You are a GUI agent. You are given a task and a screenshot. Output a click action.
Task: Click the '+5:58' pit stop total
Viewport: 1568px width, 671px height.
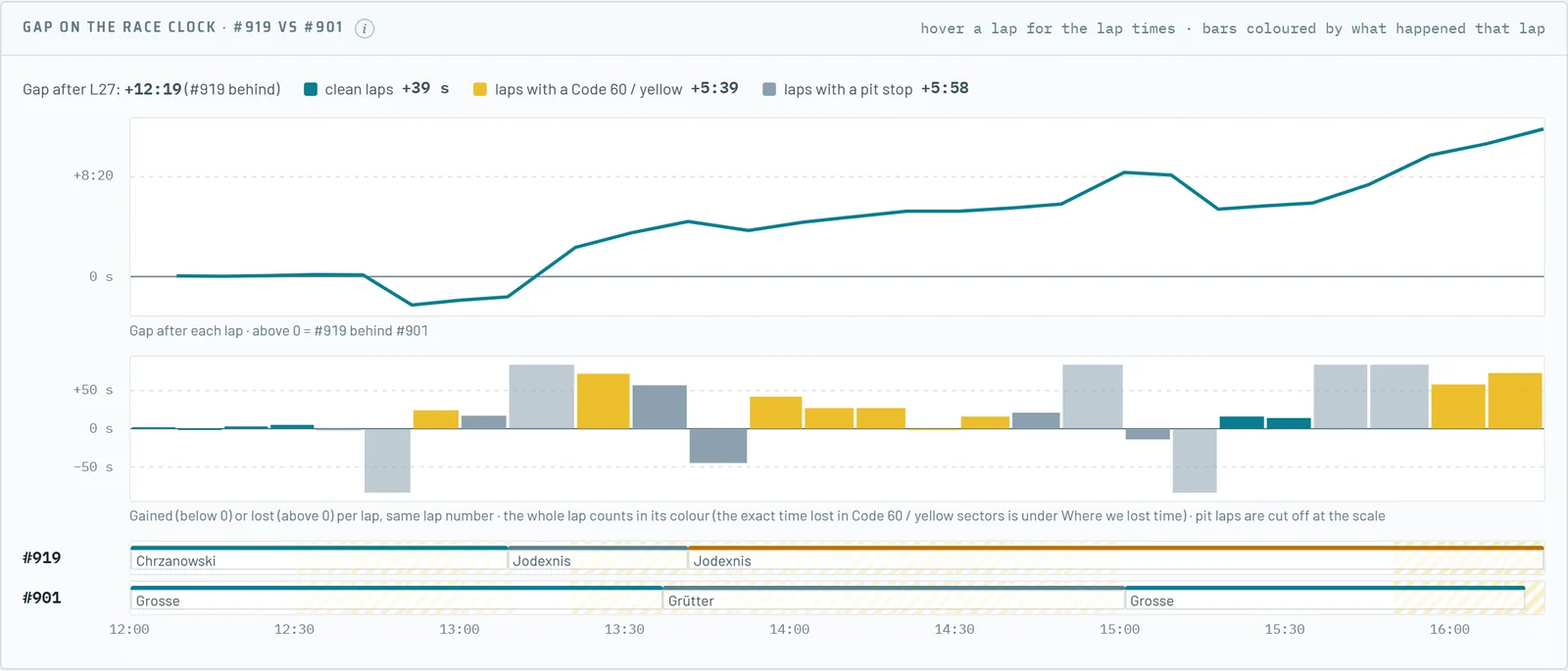(945, 88)
